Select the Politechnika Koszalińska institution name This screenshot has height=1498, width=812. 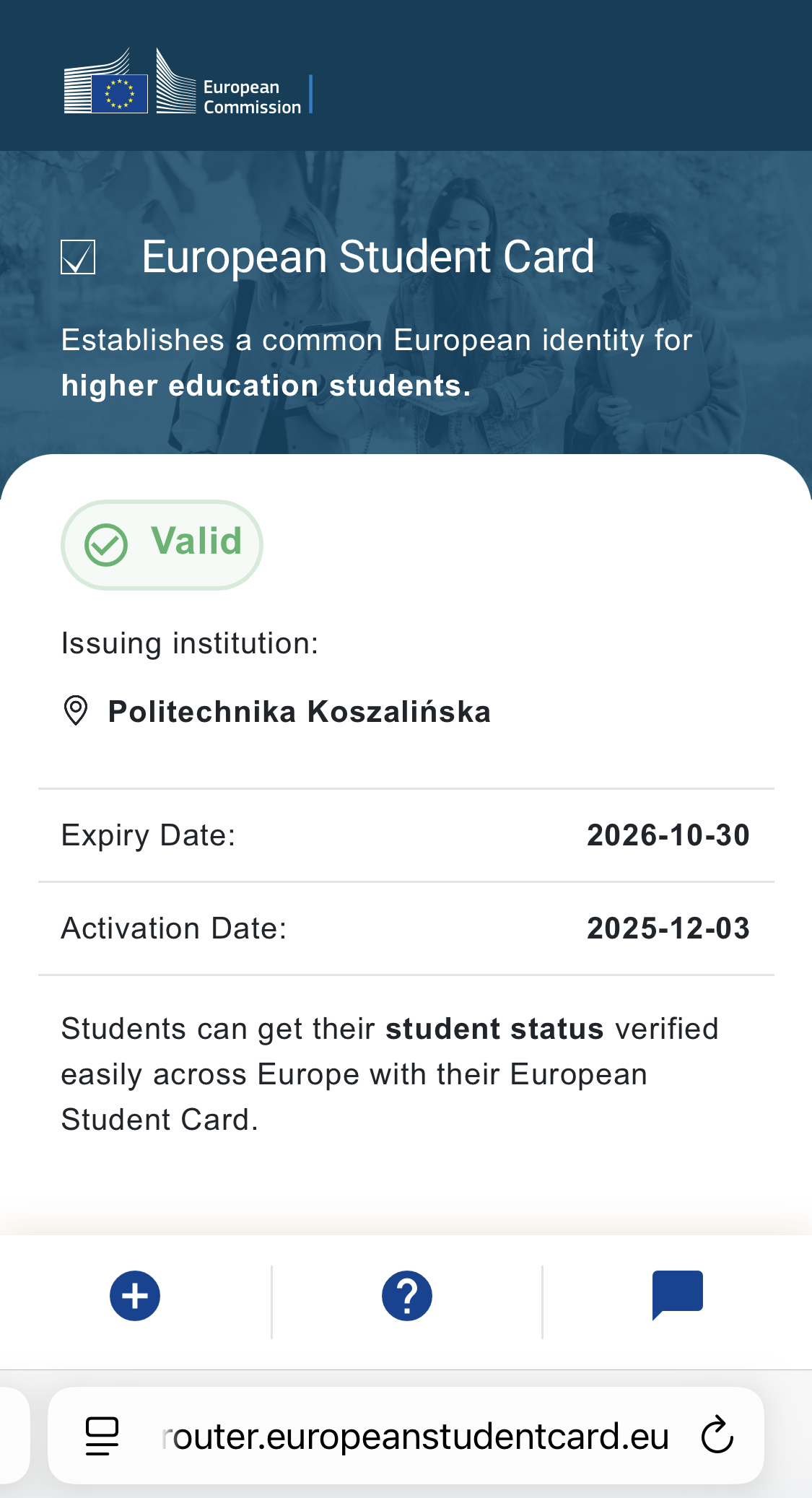coord(300,712)
